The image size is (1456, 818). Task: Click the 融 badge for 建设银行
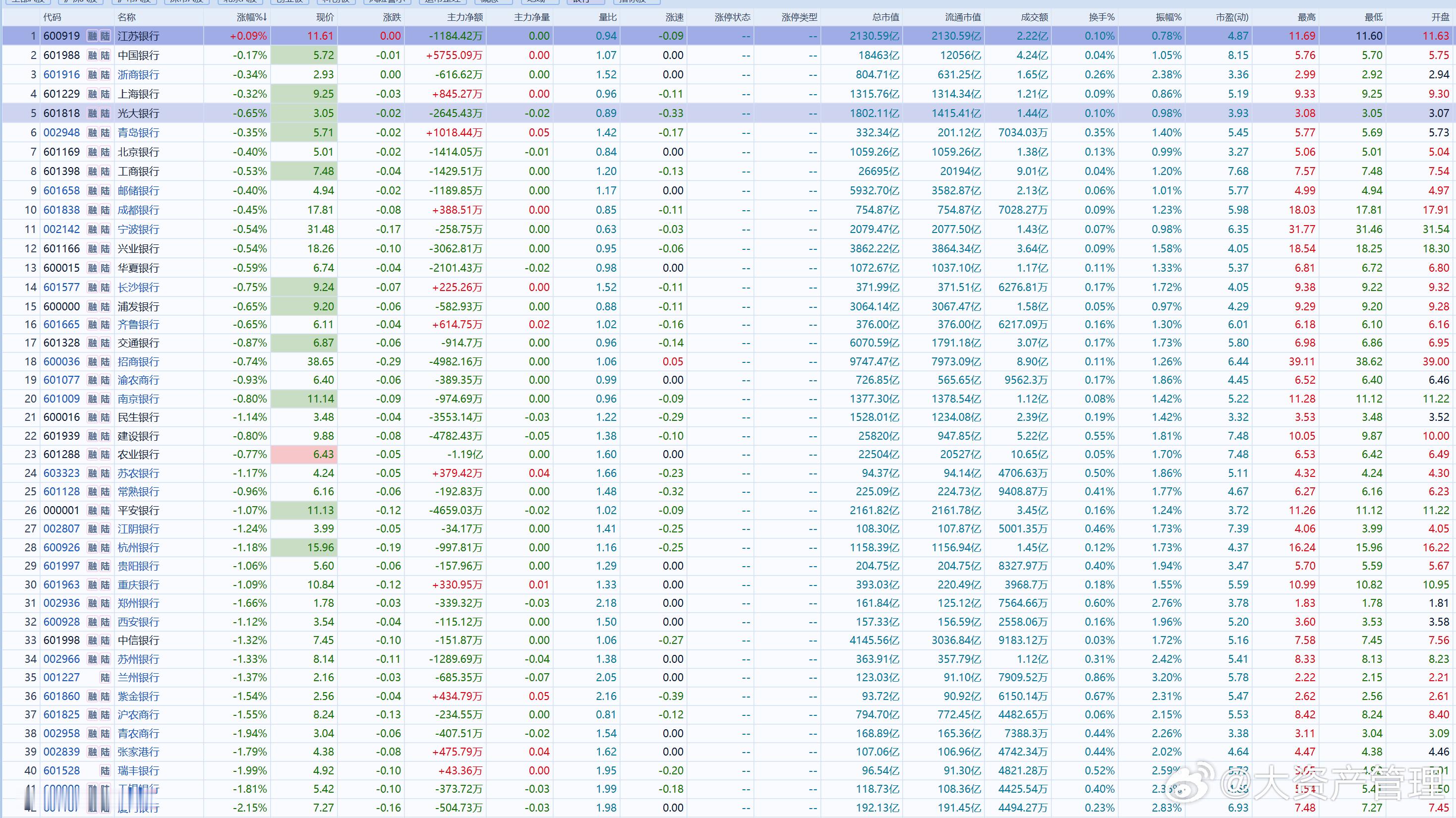point(93,436)
